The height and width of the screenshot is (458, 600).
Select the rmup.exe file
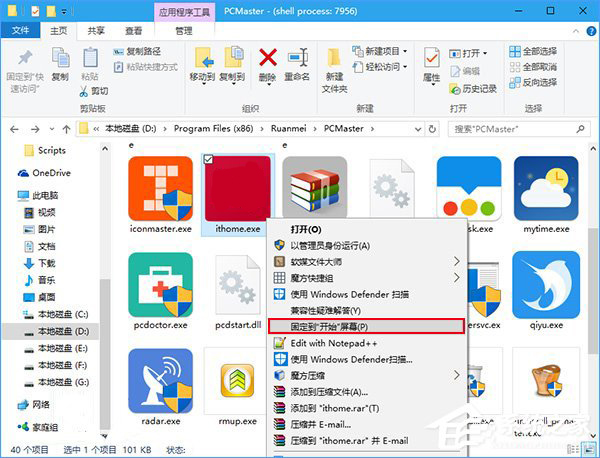point(238,387)
